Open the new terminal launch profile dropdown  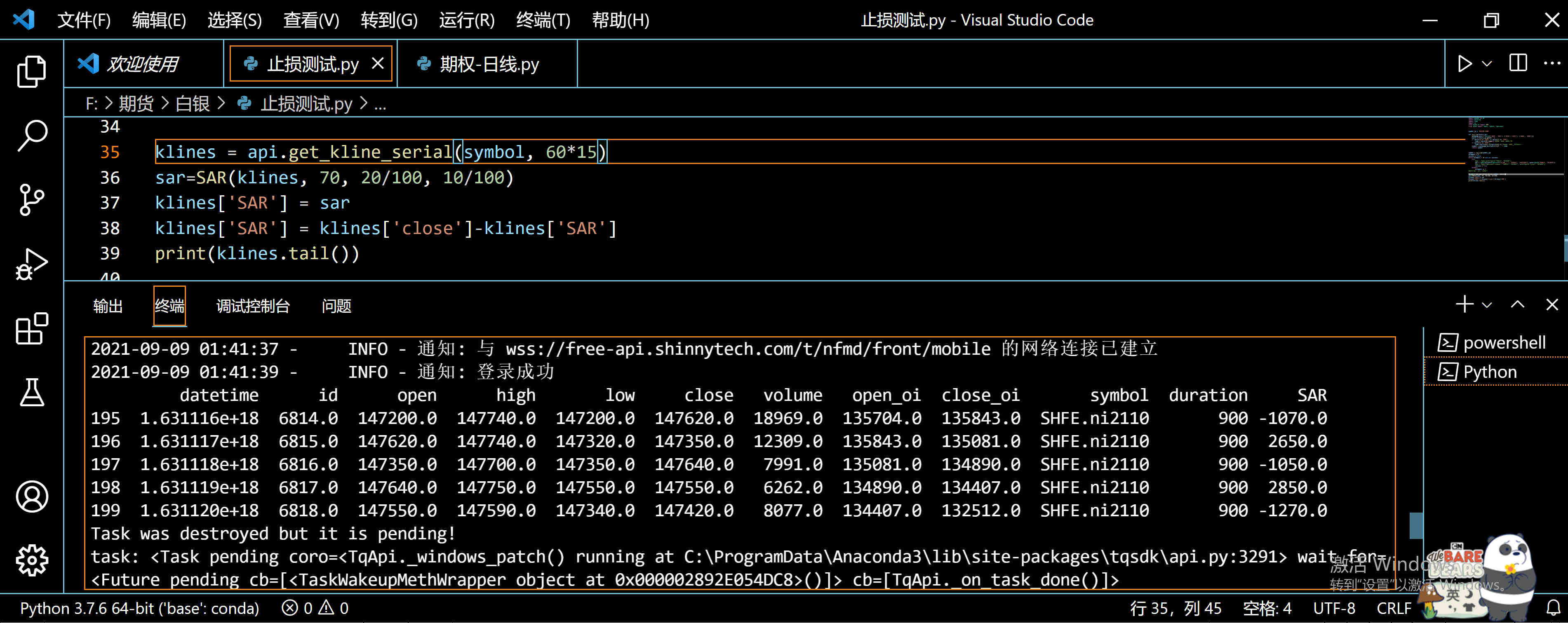[x=1486, y=305]
